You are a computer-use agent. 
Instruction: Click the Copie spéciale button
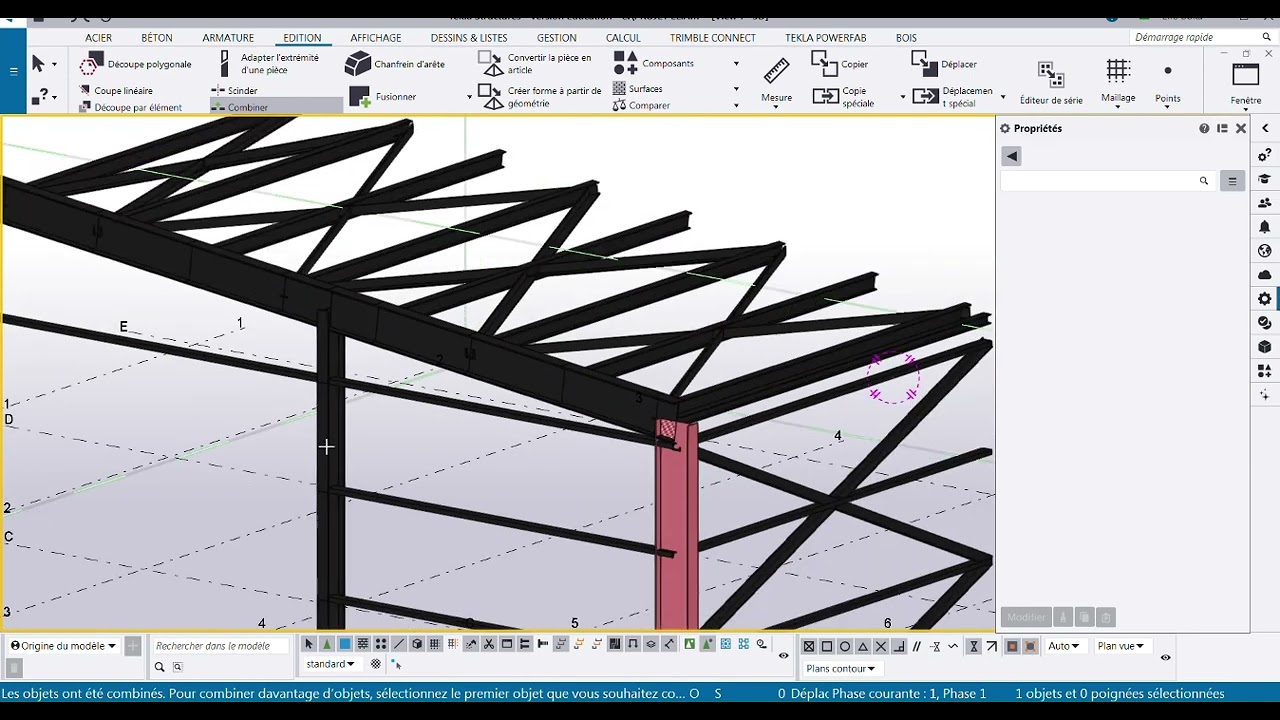[x=843, y=97]
